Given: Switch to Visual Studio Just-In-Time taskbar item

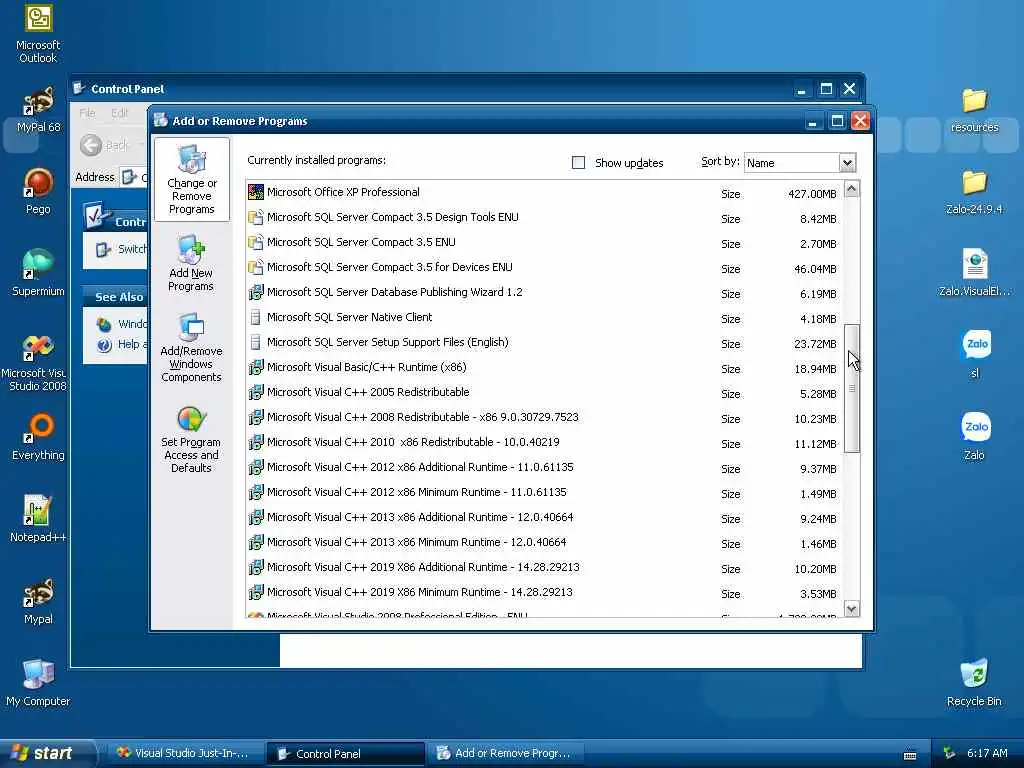Looking at the screenshot, I should 185,754.
